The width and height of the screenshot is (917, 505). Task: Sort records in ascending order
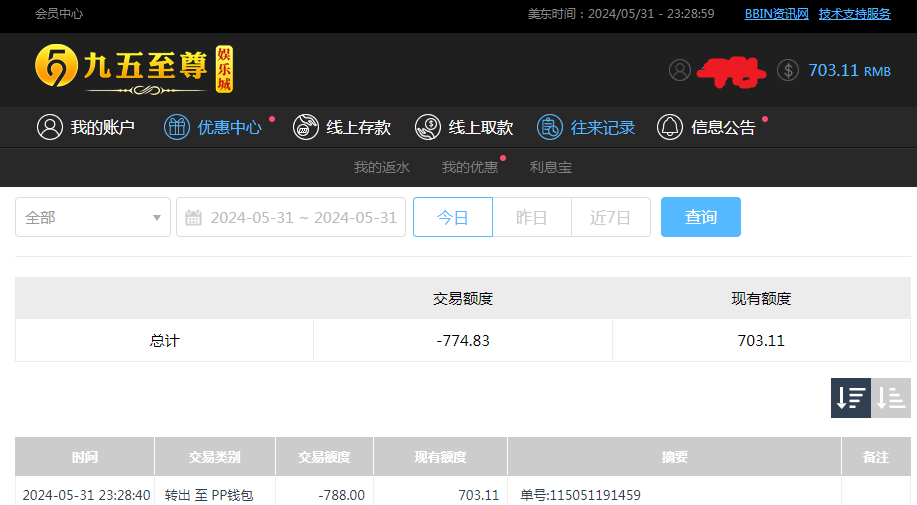tap(891, 398)
